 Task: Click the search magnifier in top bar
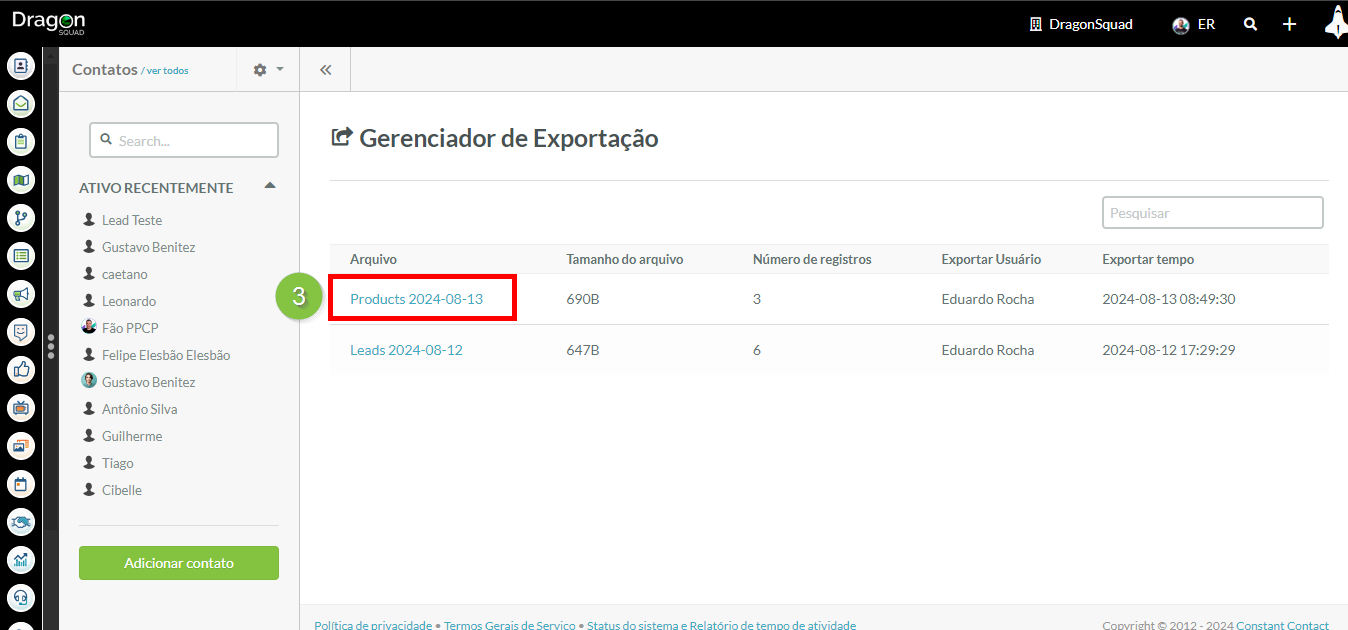pyautogui.click(x=1250, y=24)
